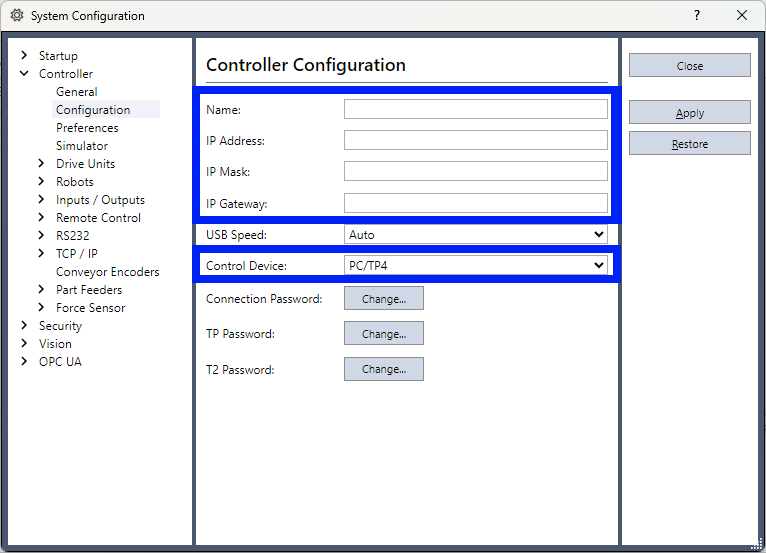
Task: Open the Simulator tree item
Action: coord(82,146)
